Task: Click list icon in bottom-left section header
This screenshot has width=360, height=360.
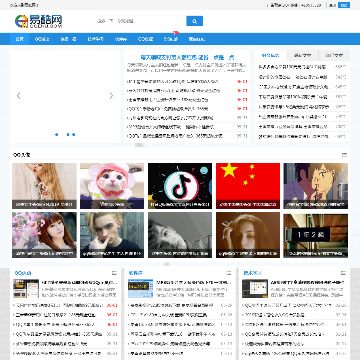Action: pos(114,273)
